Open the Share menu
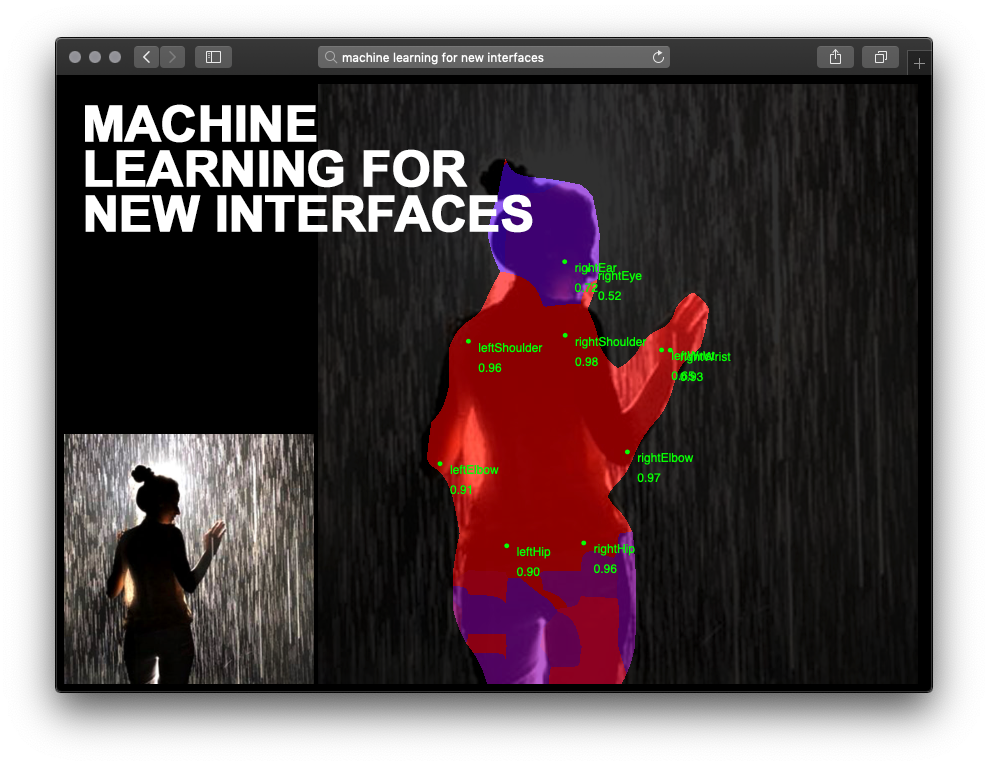 [835, 57]
